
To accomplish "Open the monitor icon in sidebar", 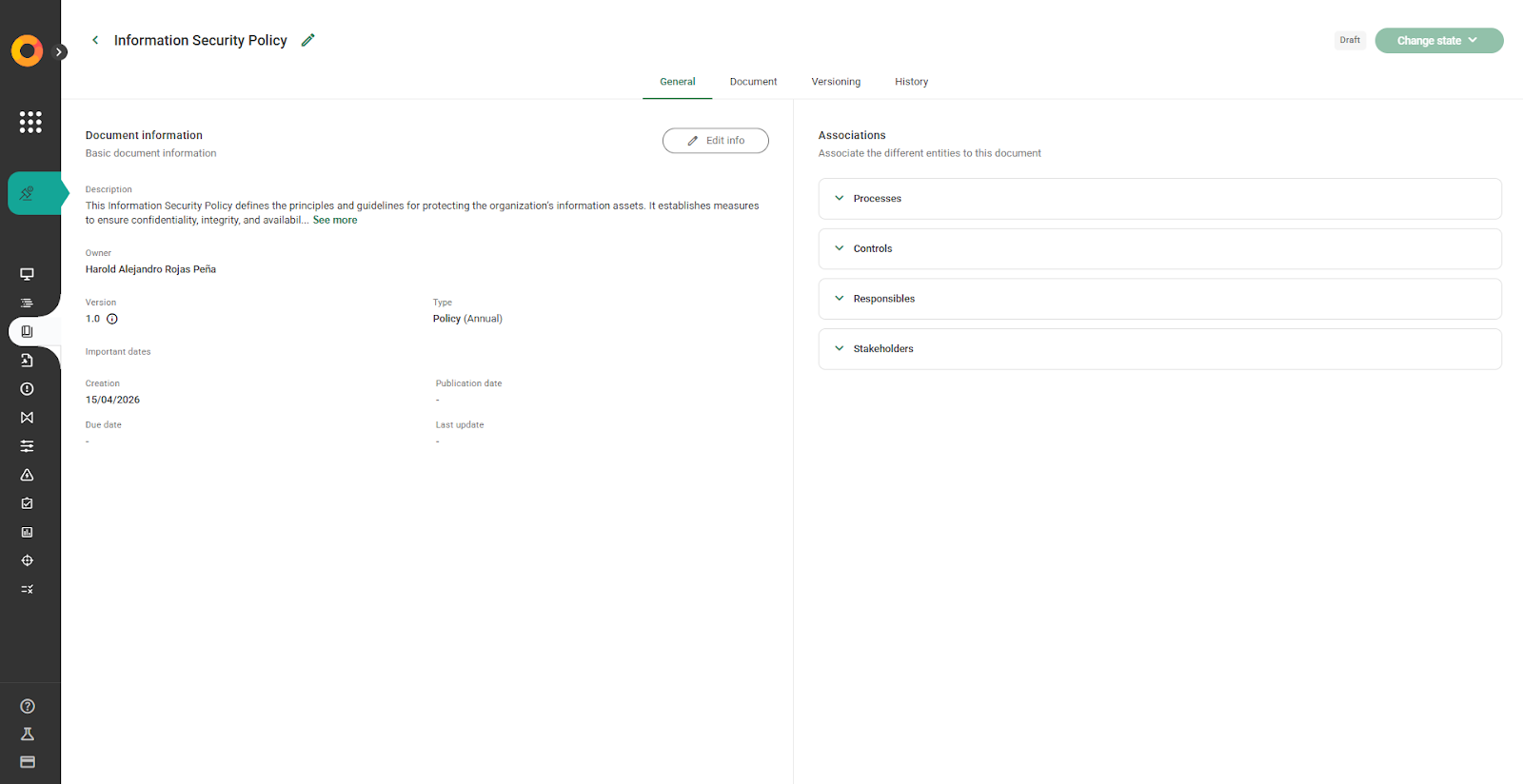I will pos(28,274).
